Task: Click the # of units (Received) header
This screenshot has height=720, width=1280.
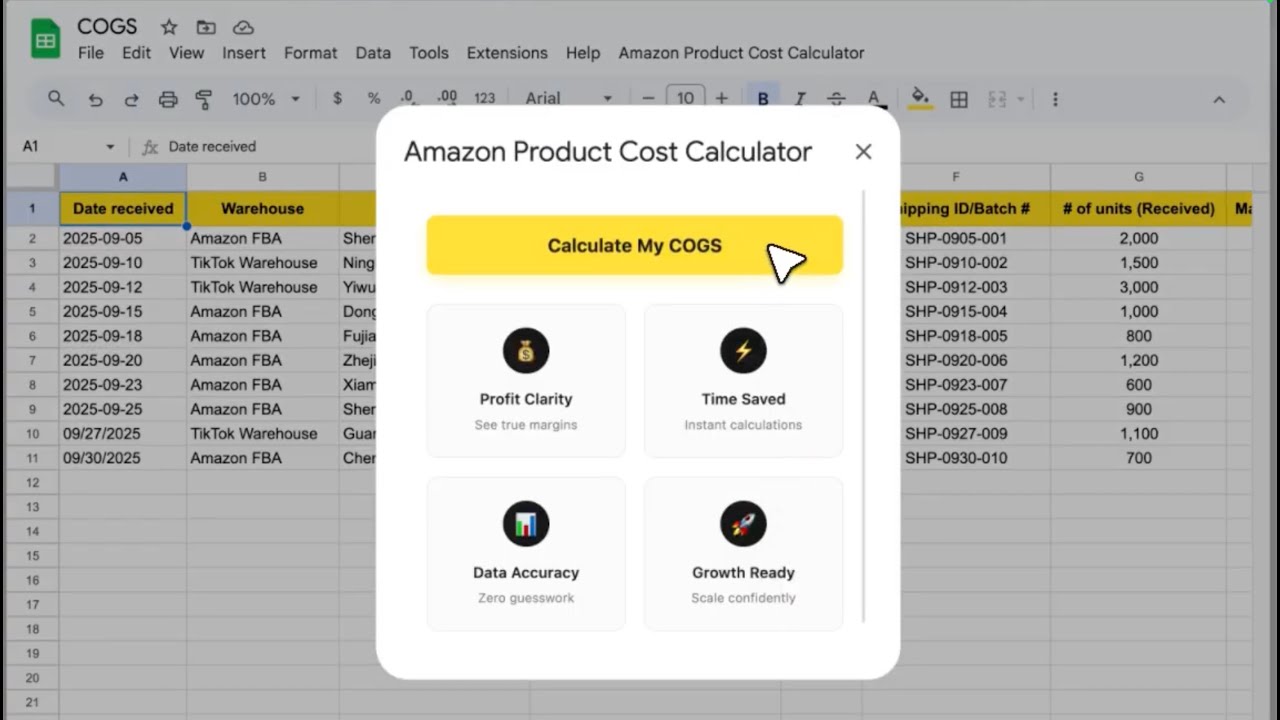Action: point(1139,209)
